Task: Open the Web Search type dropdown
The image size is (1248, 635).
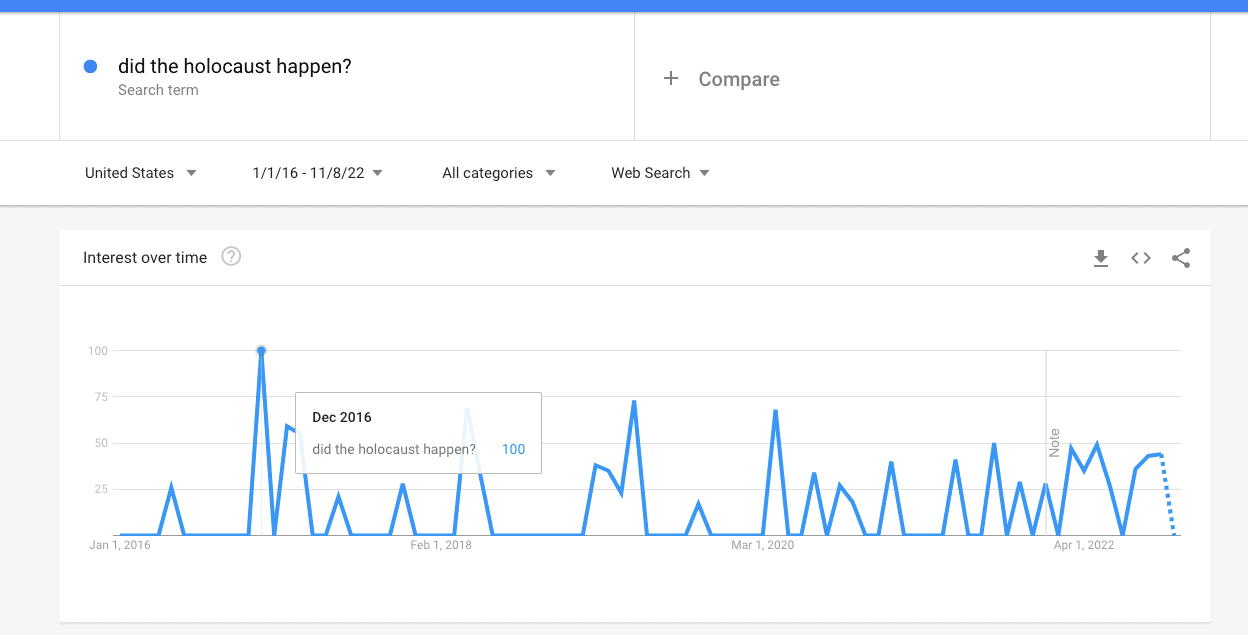Action: pyautogui.click(x=661, y=173)
